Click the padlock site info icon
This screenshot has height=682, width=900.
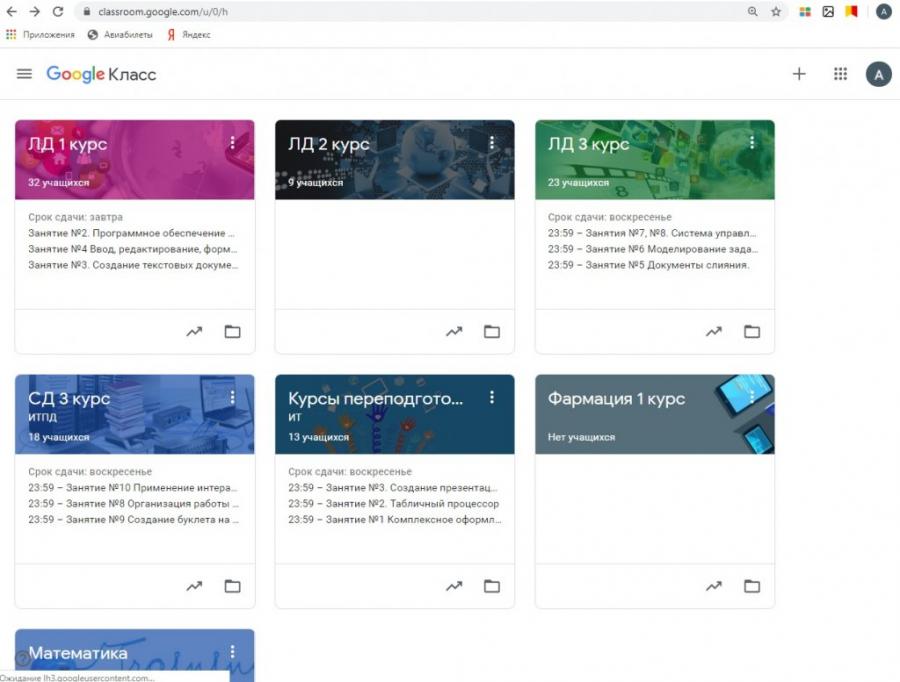[87, 11]
